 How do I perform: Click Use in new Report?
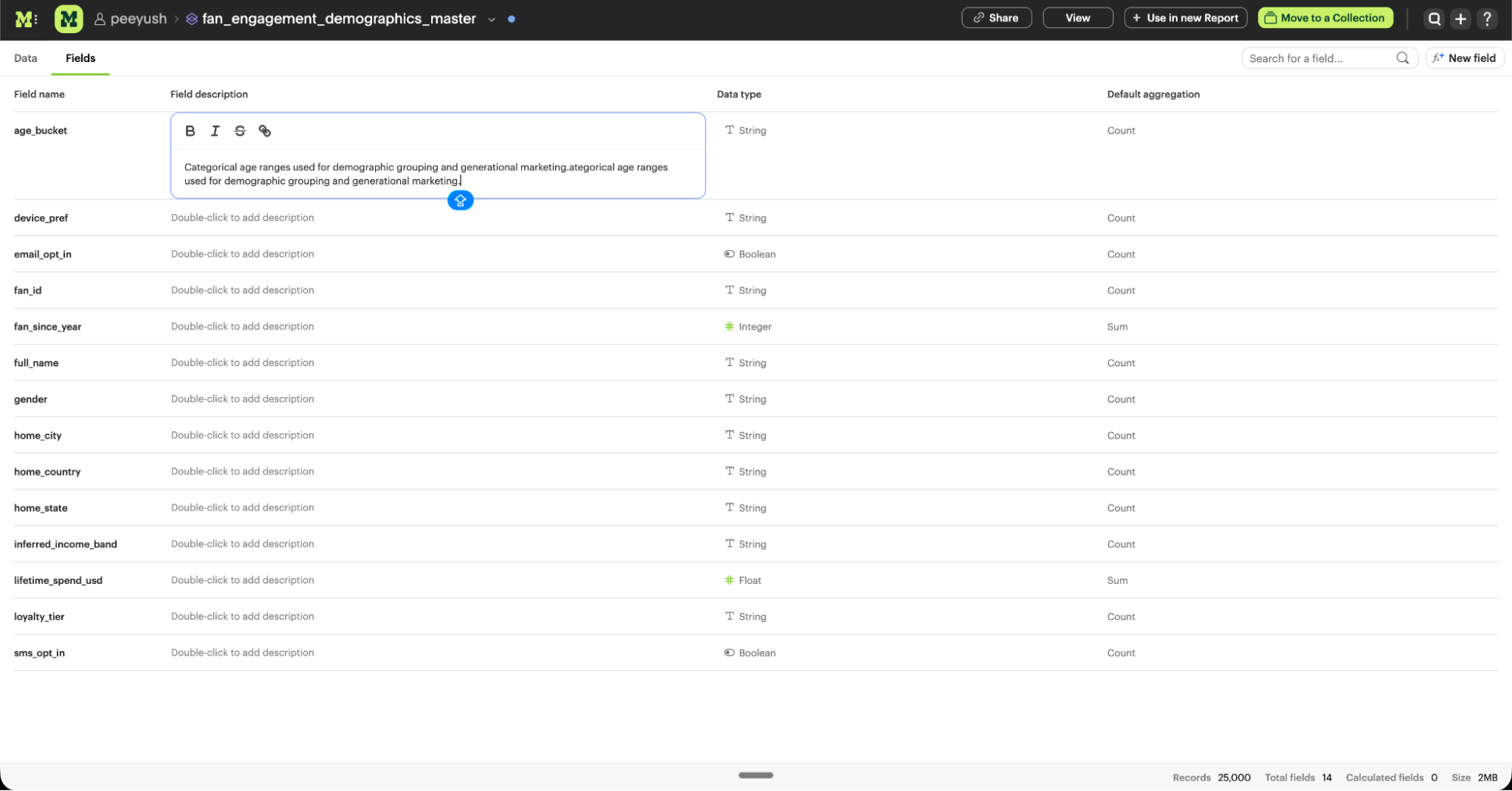(1185, 17)
